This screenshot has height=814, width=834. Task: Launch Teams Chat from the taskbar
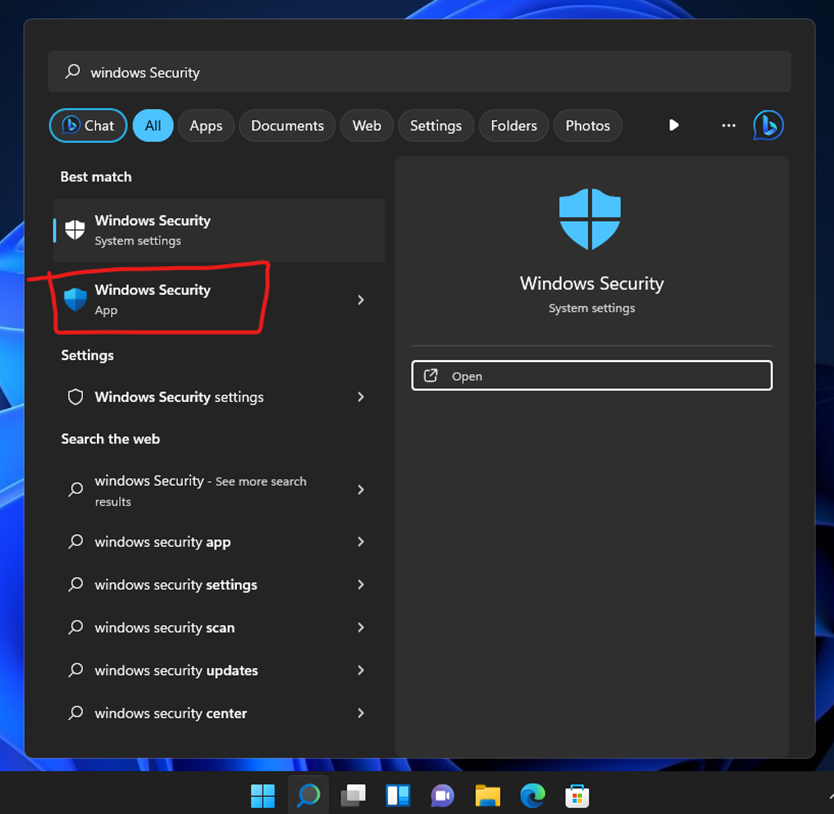click(x=443, y=796)
